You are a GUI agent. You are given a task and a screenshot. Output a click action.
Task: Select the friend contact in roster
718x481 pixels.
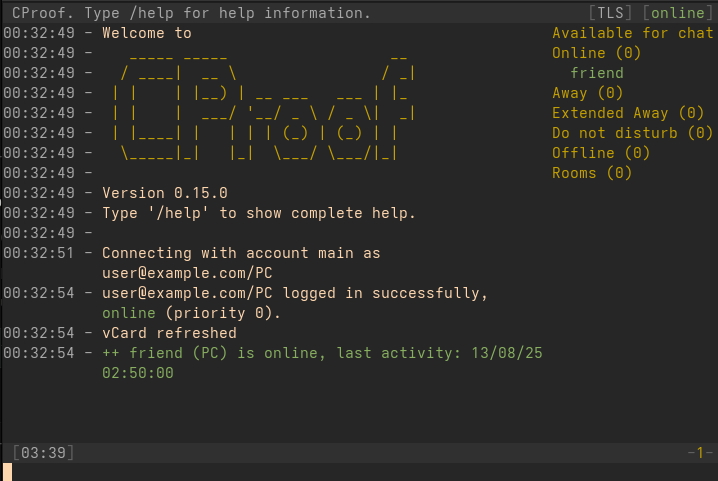(x=597, y=73)
